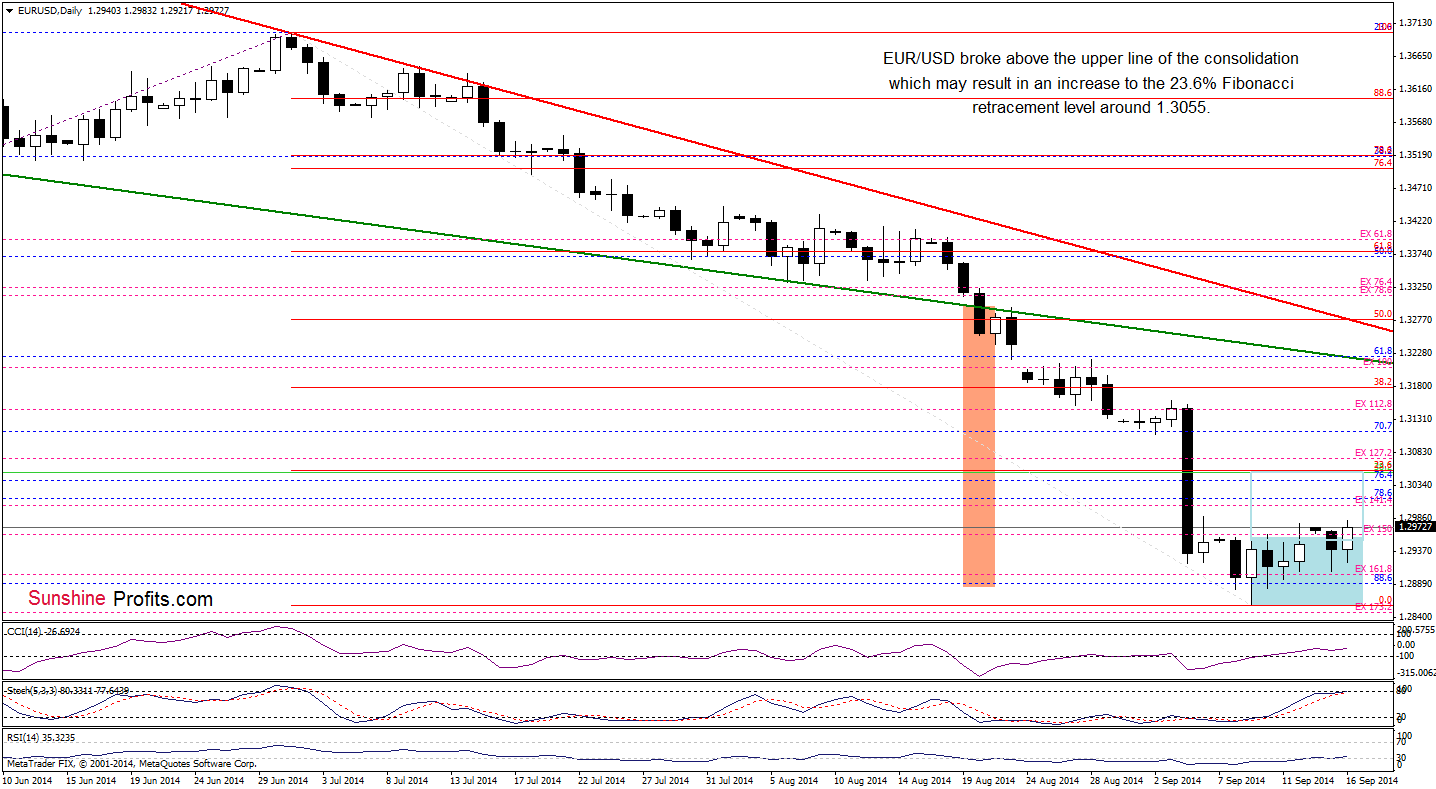This screenshot has height=789, width=1436.
Task: Click the 1.31800 price axis label
Action: tap(1414, 386)
